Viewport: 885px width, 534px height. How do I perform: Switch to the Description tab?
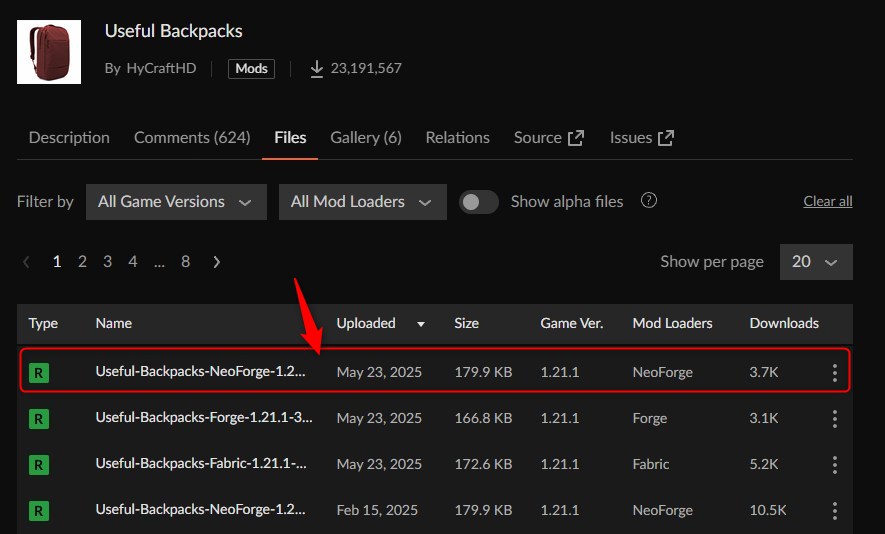[x=69, y=138]
